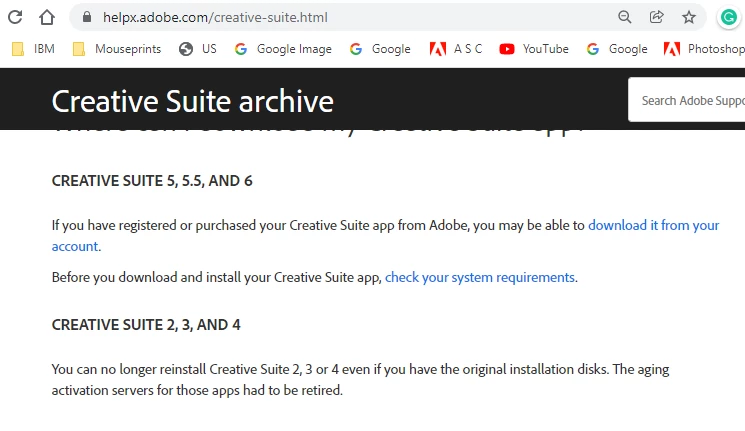Reload the page with the refresh icon
745x431 pixels.
15,17
